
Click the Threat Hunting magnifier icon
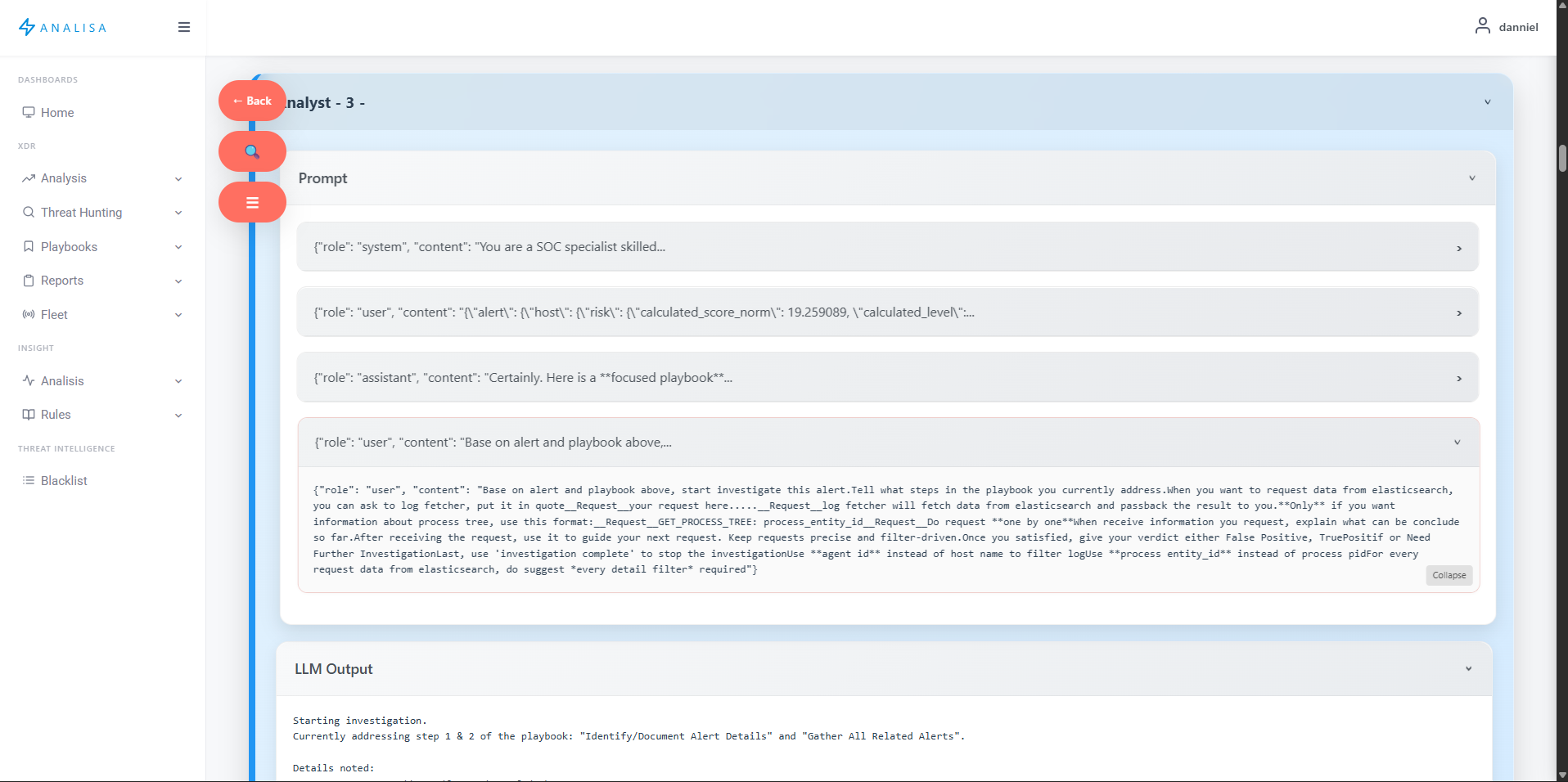tap(29, 213)
